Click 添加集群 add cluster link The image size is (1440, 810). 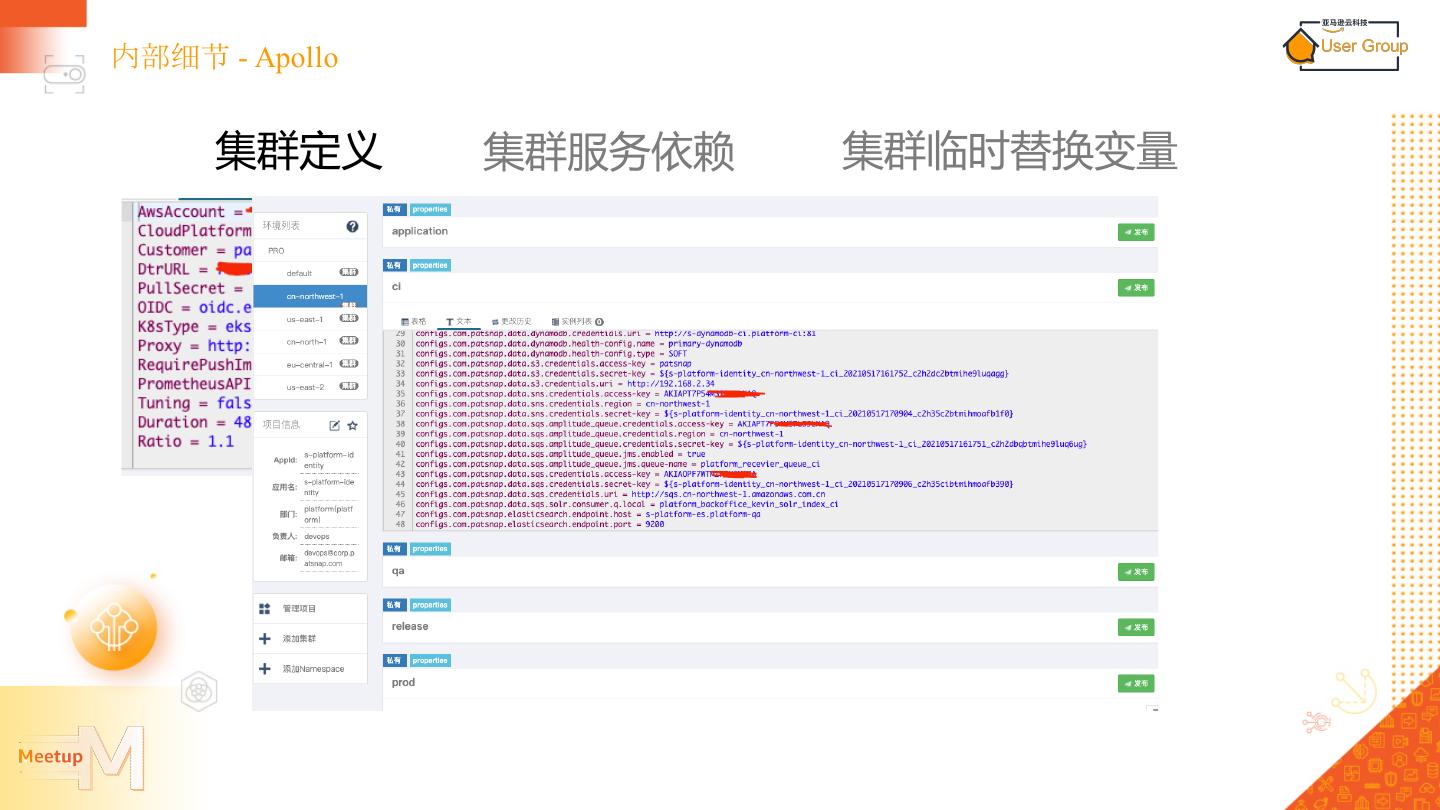click(299, 638)
